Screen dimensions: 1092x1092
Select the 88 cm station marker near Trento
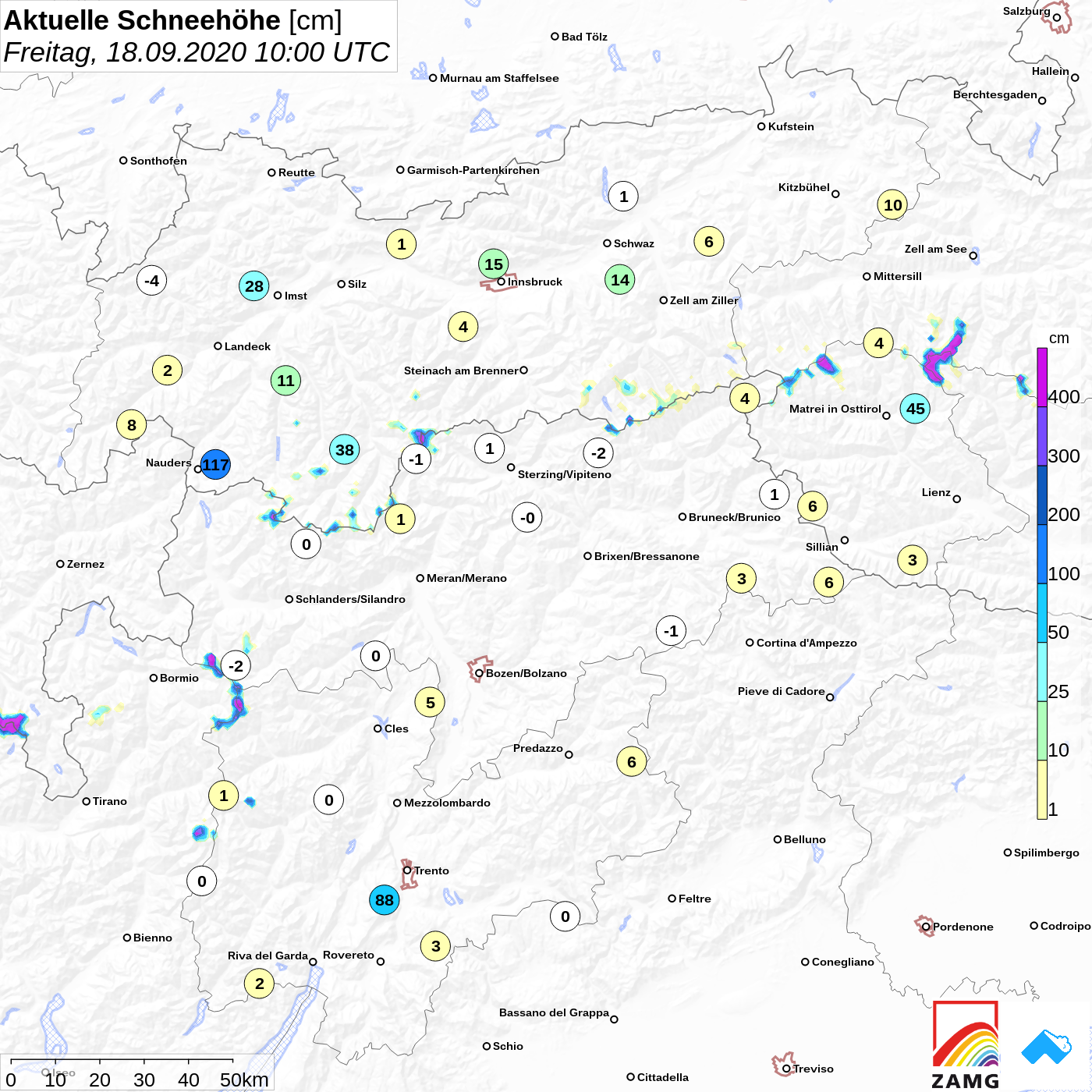385,900
